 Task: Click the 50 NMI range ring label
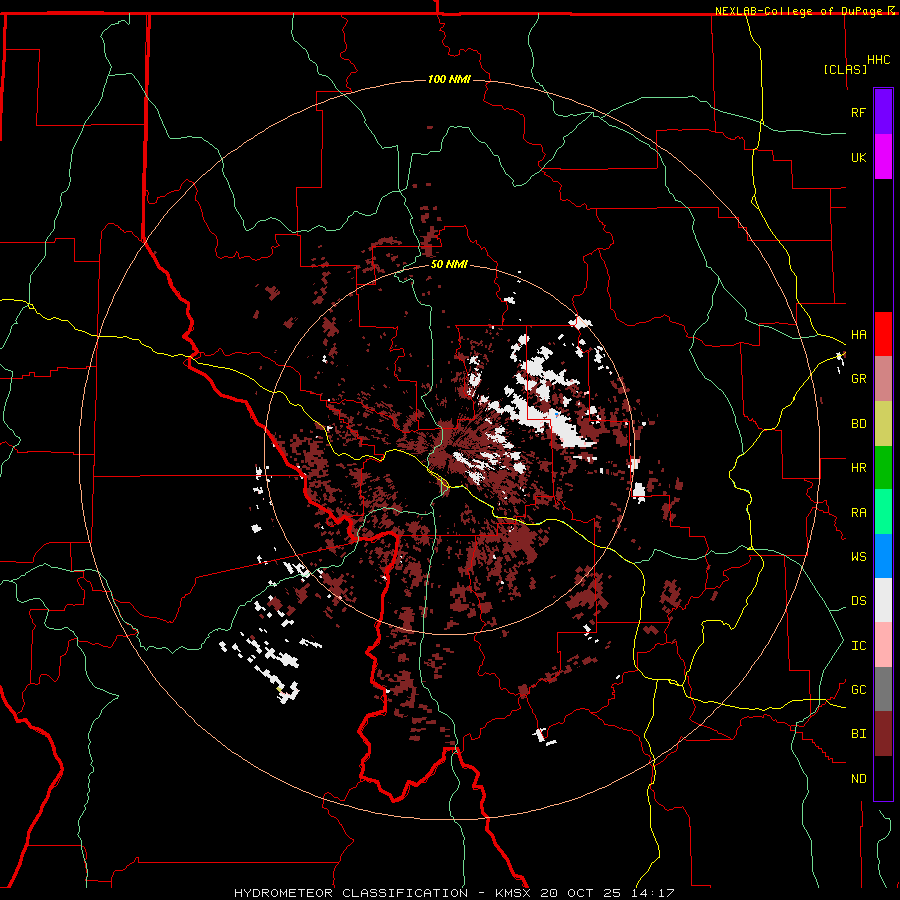[449, 264]
